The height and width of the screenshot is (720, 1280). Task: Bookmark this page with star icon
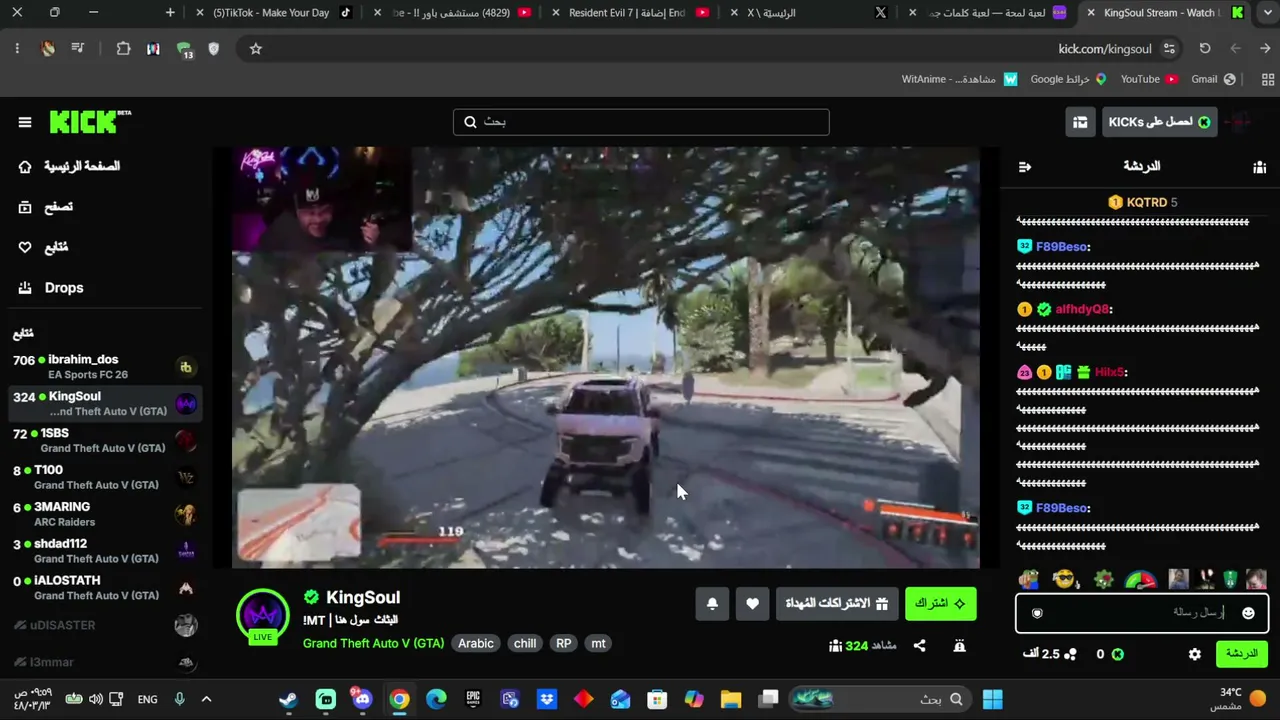(x=256, y=49)
